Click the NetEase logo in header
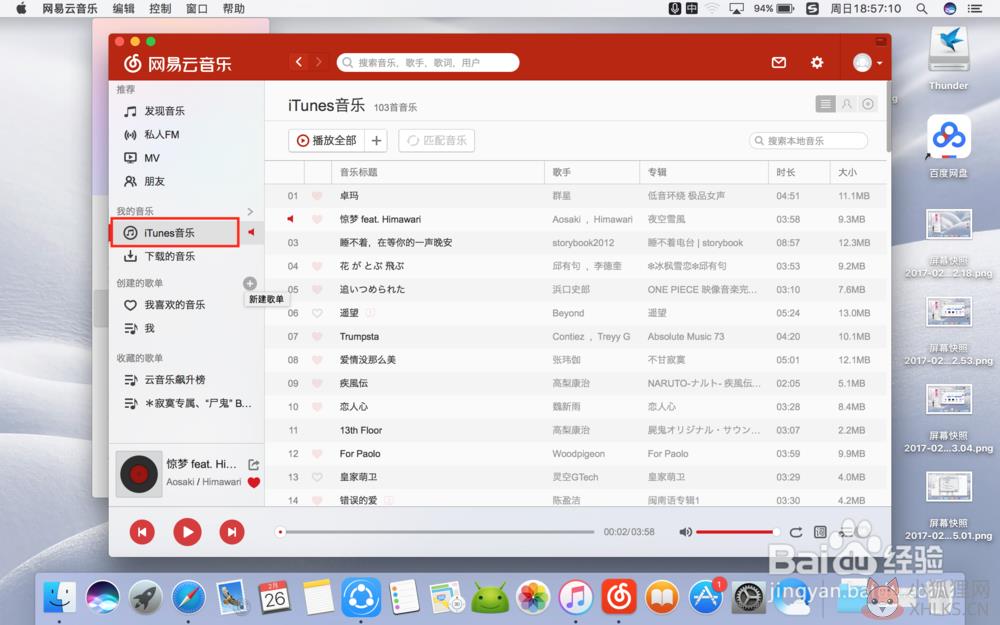The image size is (1000, 625). pyautogui.click(x=177, y=63)
